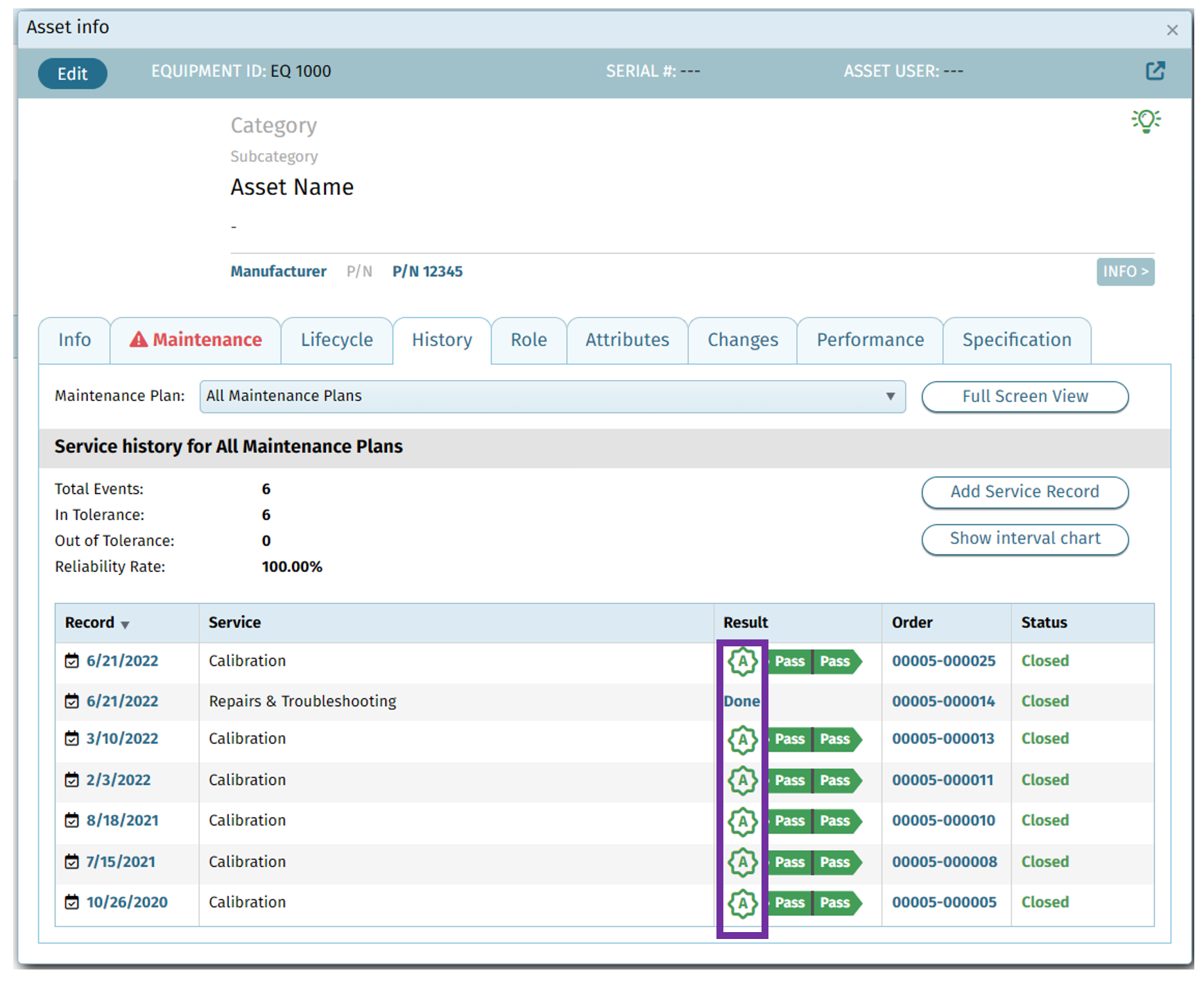
Task: Click the Edit button
Action: point(72,74)
